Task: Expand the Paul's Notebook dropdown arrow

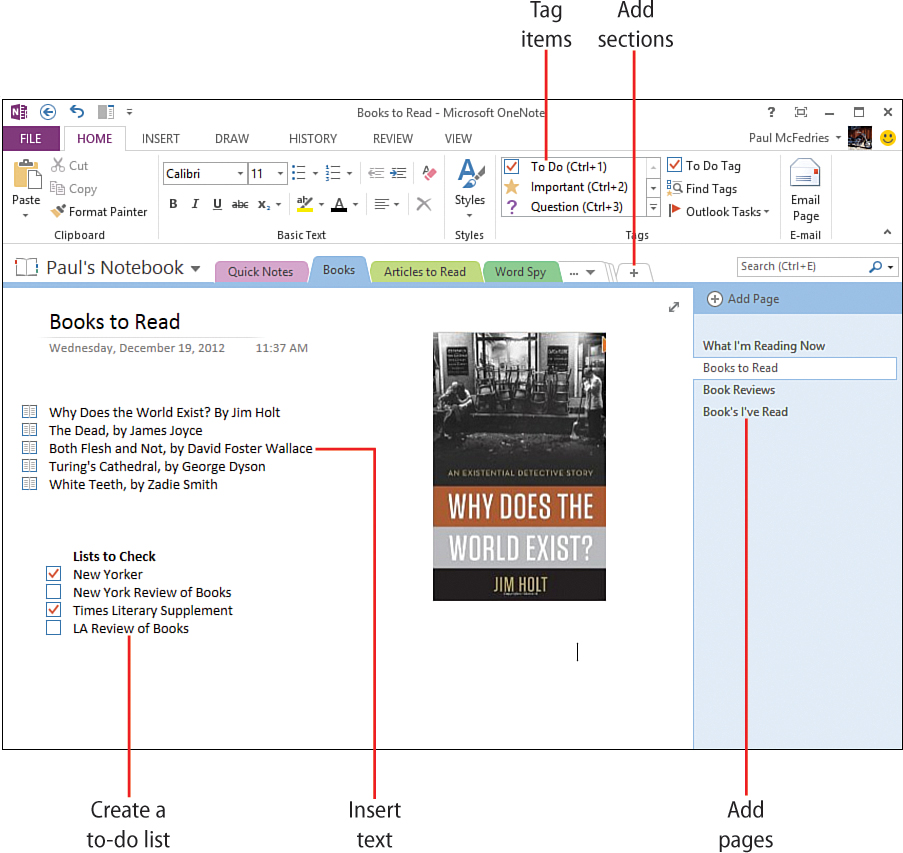Action: coord(195,268)
